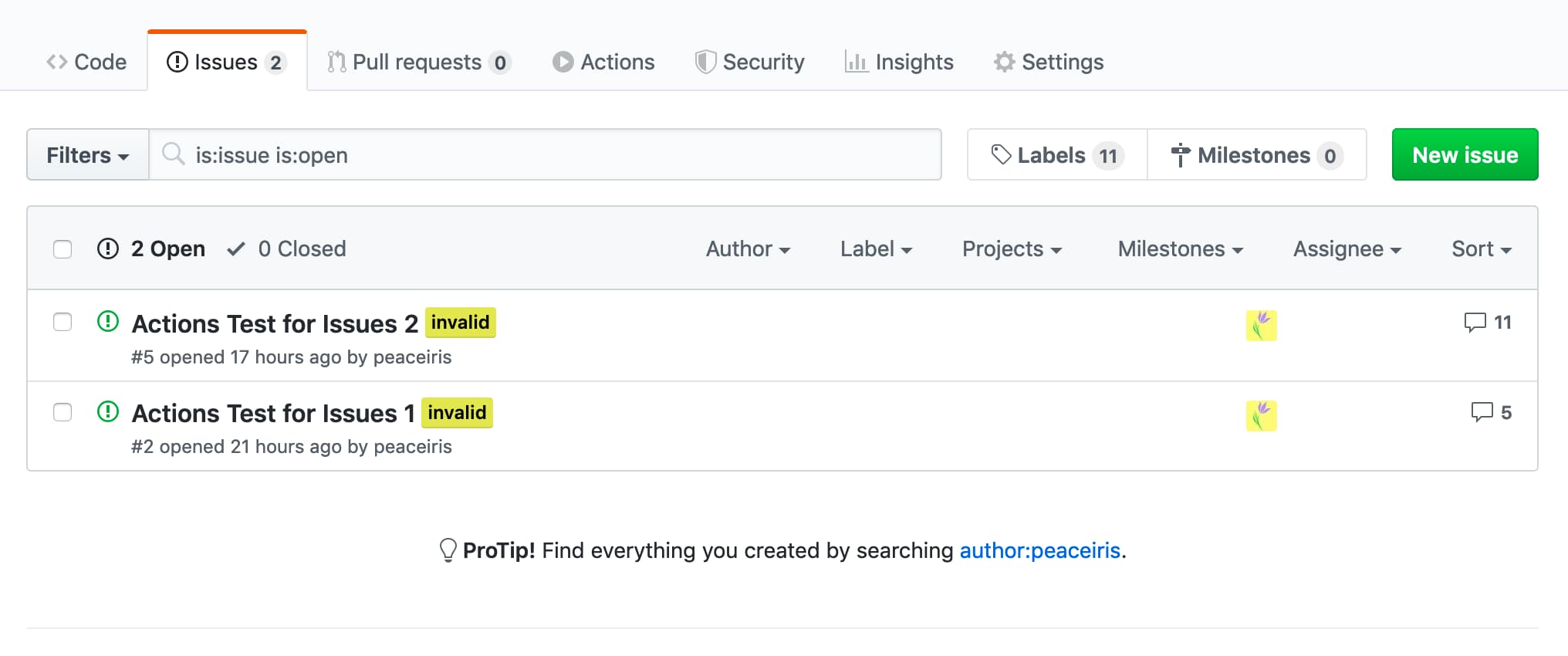1568x656 pixels.
Task: Click the green open status icon on issue #5
Action: tap(107, 323)
